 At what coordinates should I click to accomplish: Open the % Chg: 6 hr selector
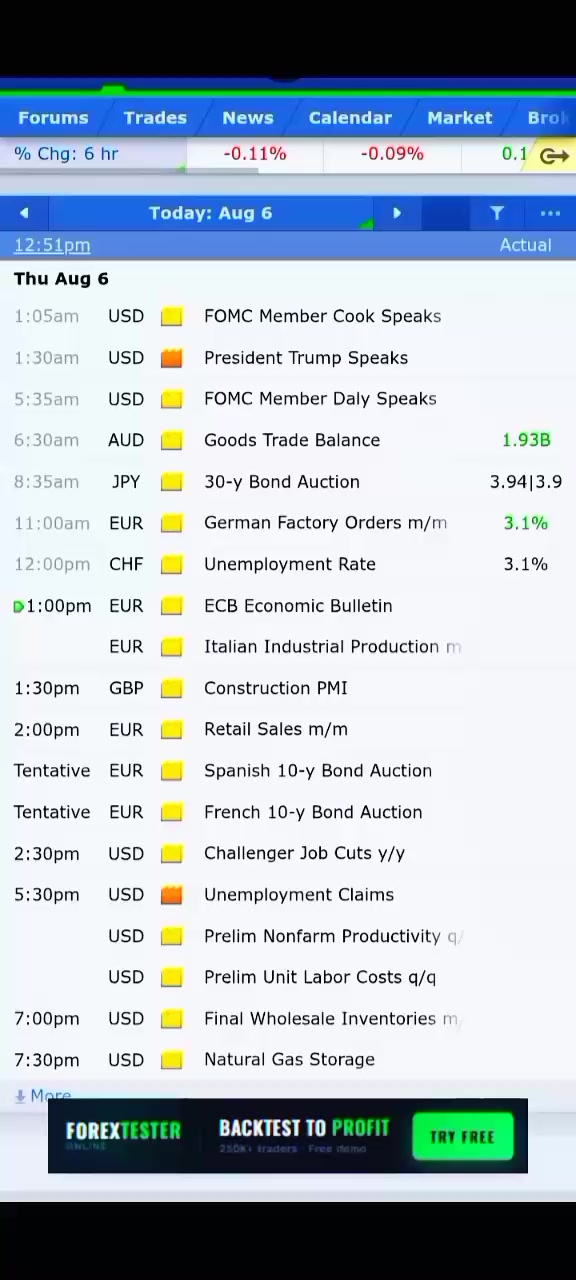click(66, 154)
